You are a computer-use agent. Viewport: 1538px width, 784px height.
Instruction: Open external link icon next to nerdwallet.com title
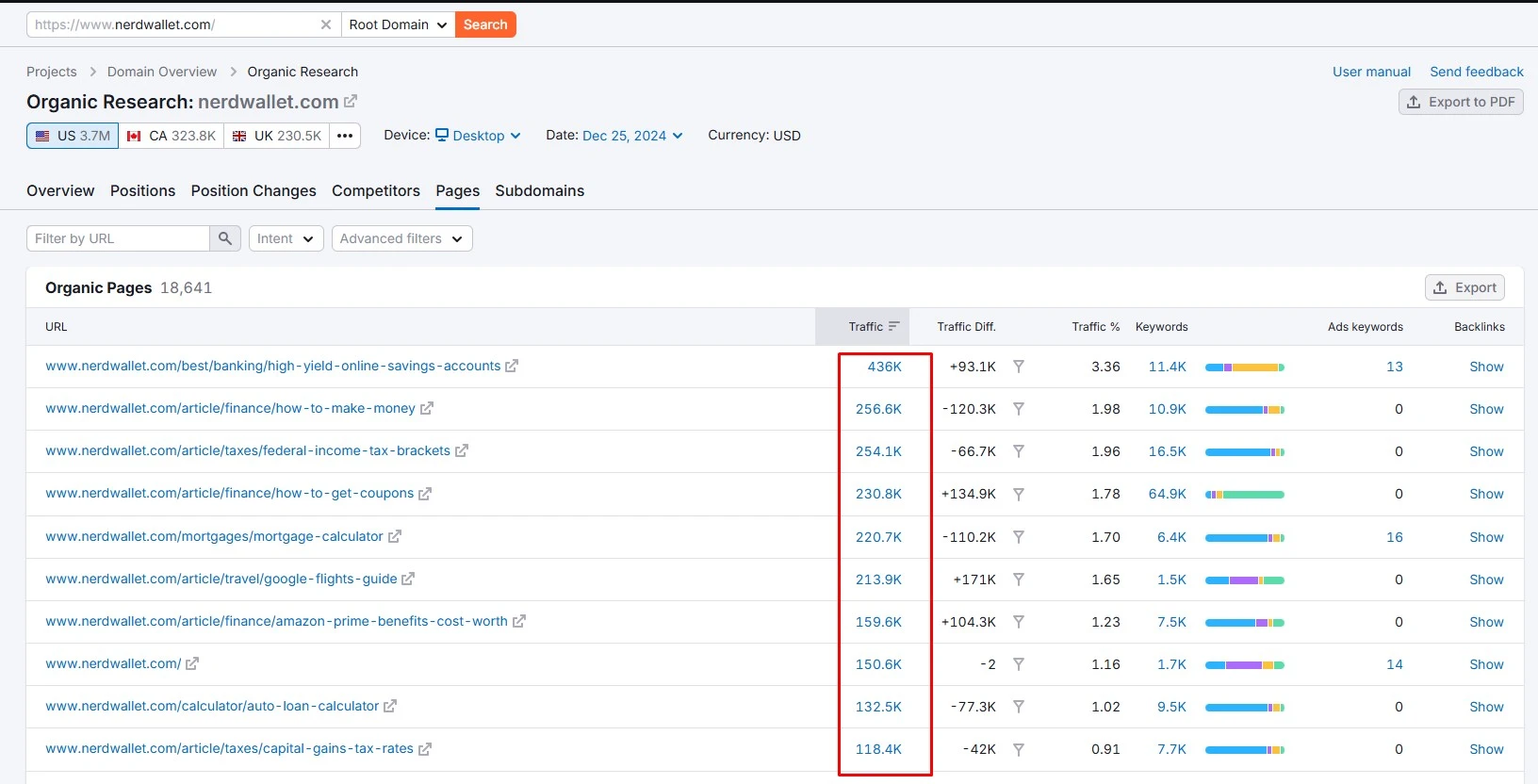click(x=351, y=101)
